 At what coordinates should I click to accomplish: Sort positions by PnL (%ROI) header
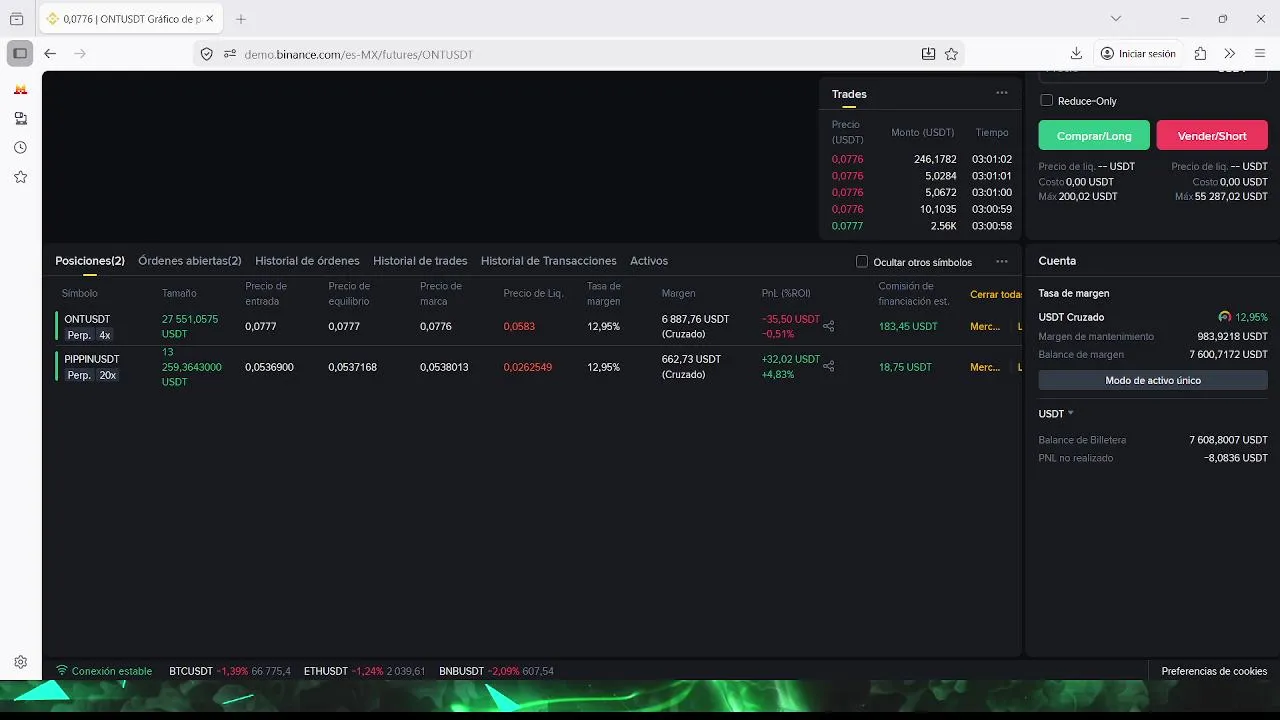pyautogui.click(x=786, y=294)
